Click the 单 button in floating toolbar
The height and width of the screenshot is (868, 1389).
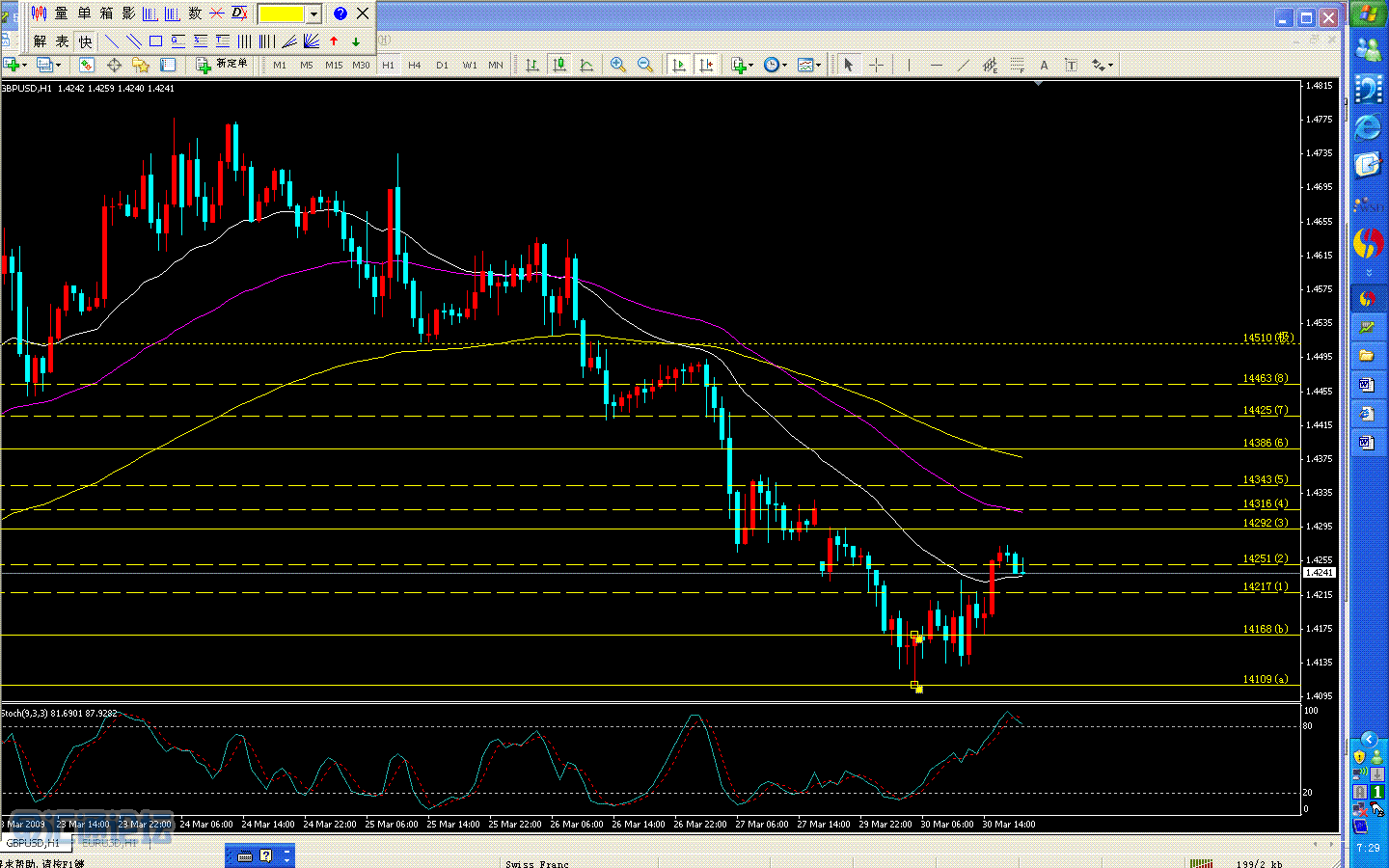pos(84,14)
